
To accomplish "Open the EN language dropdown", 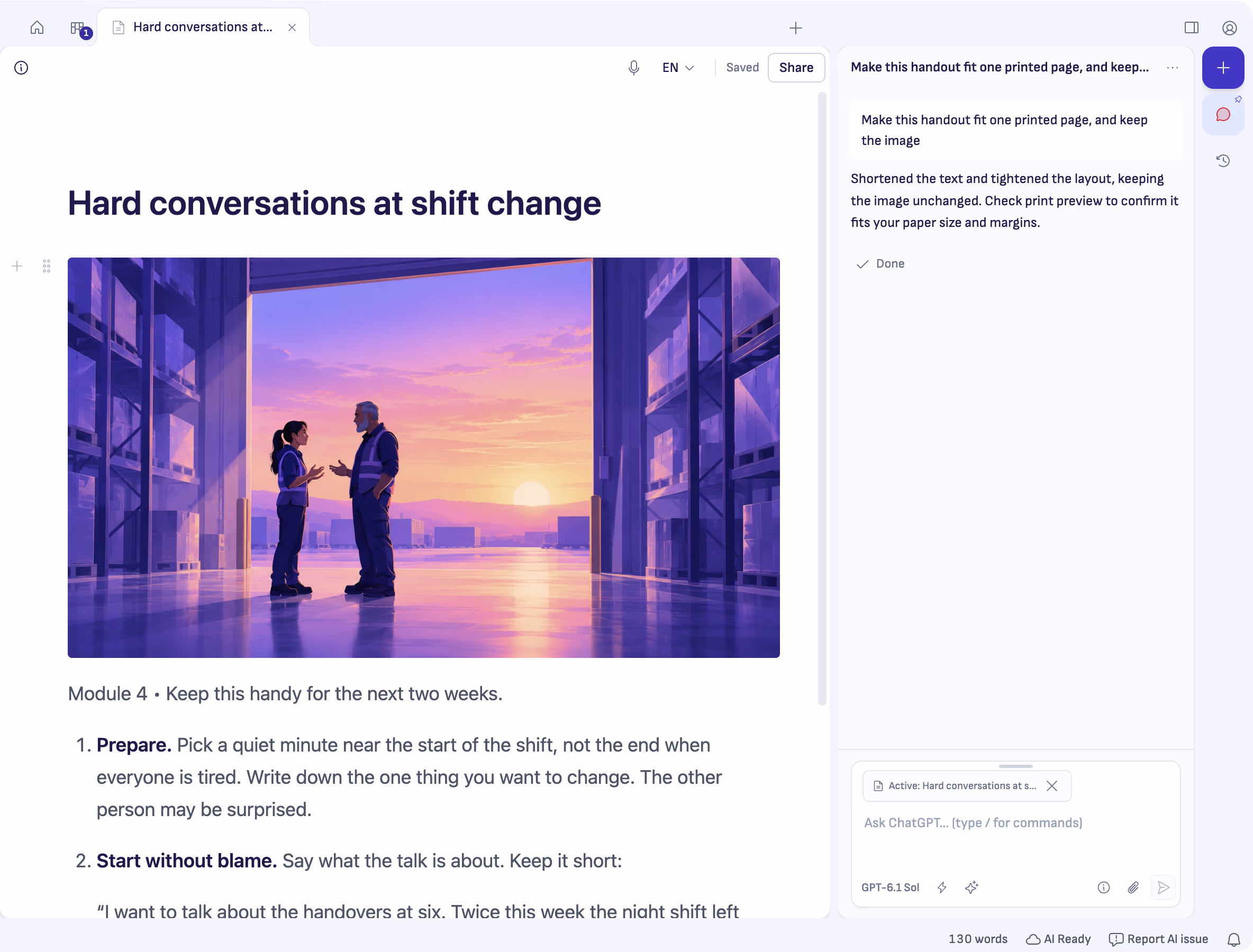I will click(x=677, y=68).
